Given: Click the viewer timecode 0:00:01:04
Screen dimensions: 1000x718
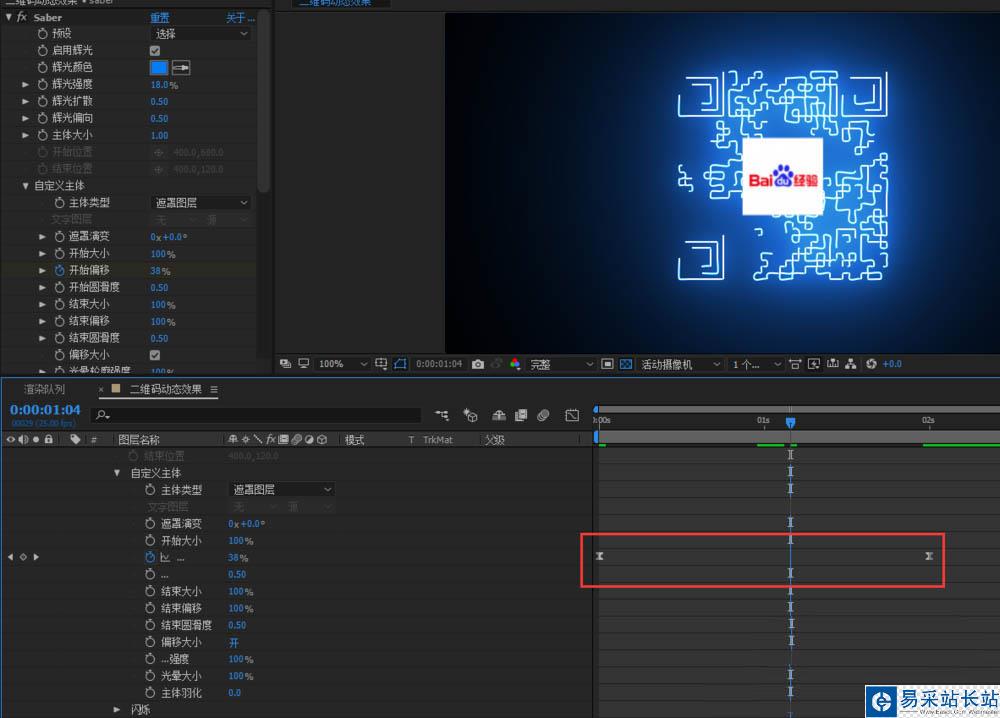Looking at the screenshot, I should click(439, 363).
